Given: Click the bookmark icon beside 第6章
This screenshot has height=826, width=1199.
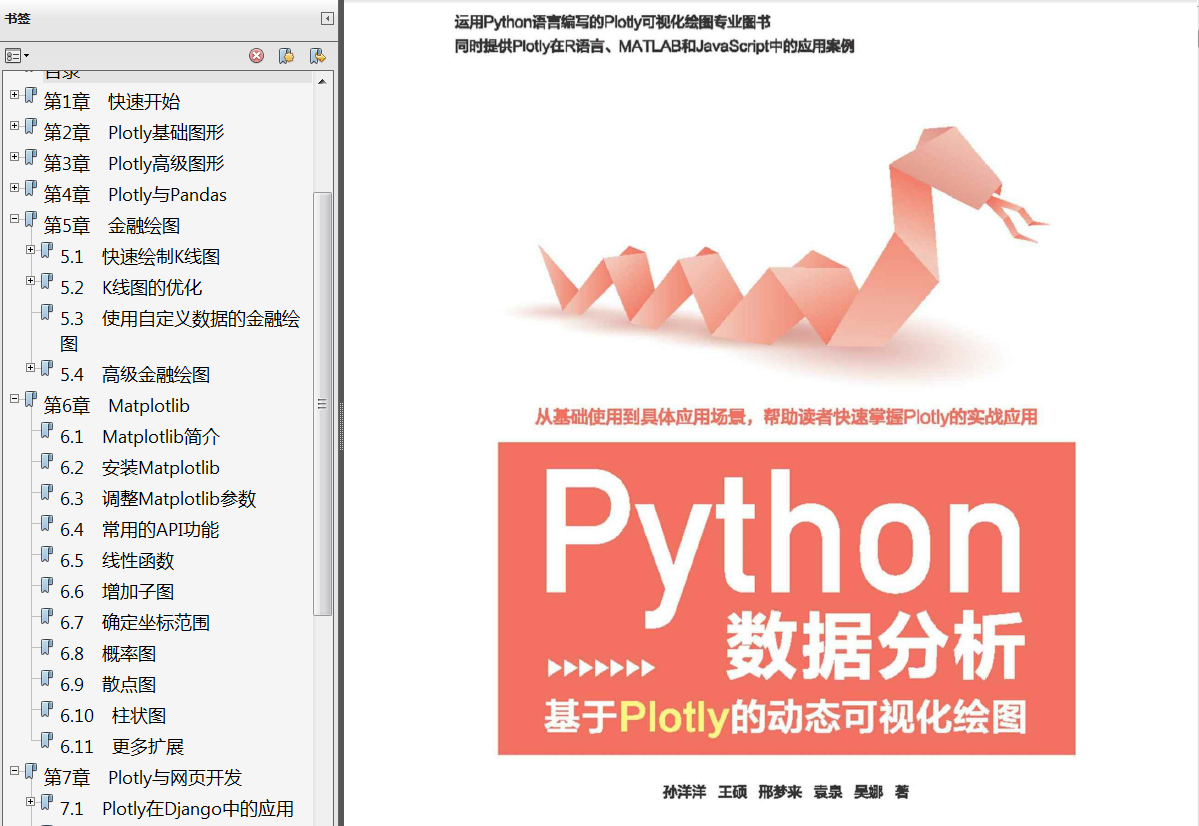Looking at the screenshot, I should pos(31,399).
